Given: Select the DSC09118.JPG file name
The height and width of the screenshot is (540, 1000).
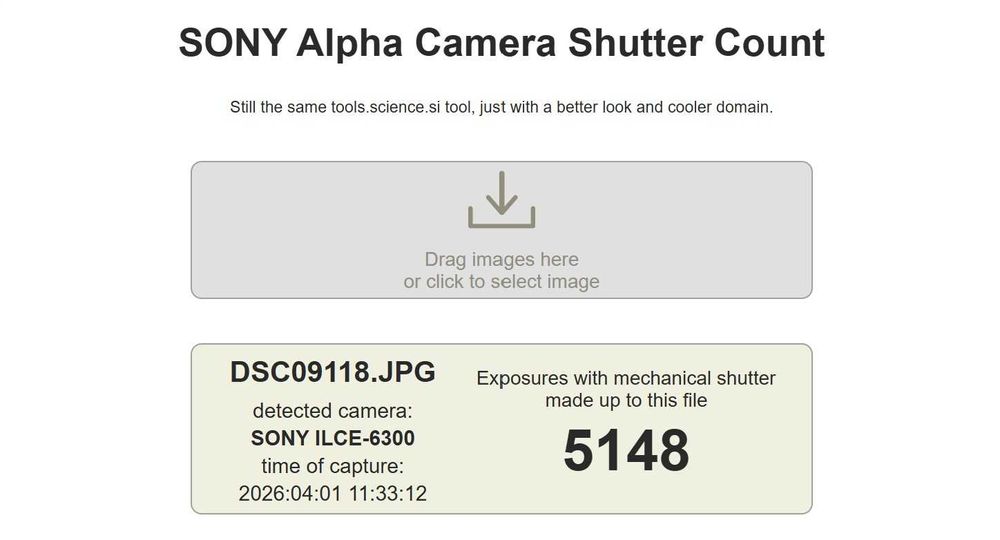Looking at the screenshot, I should point(333,373).
